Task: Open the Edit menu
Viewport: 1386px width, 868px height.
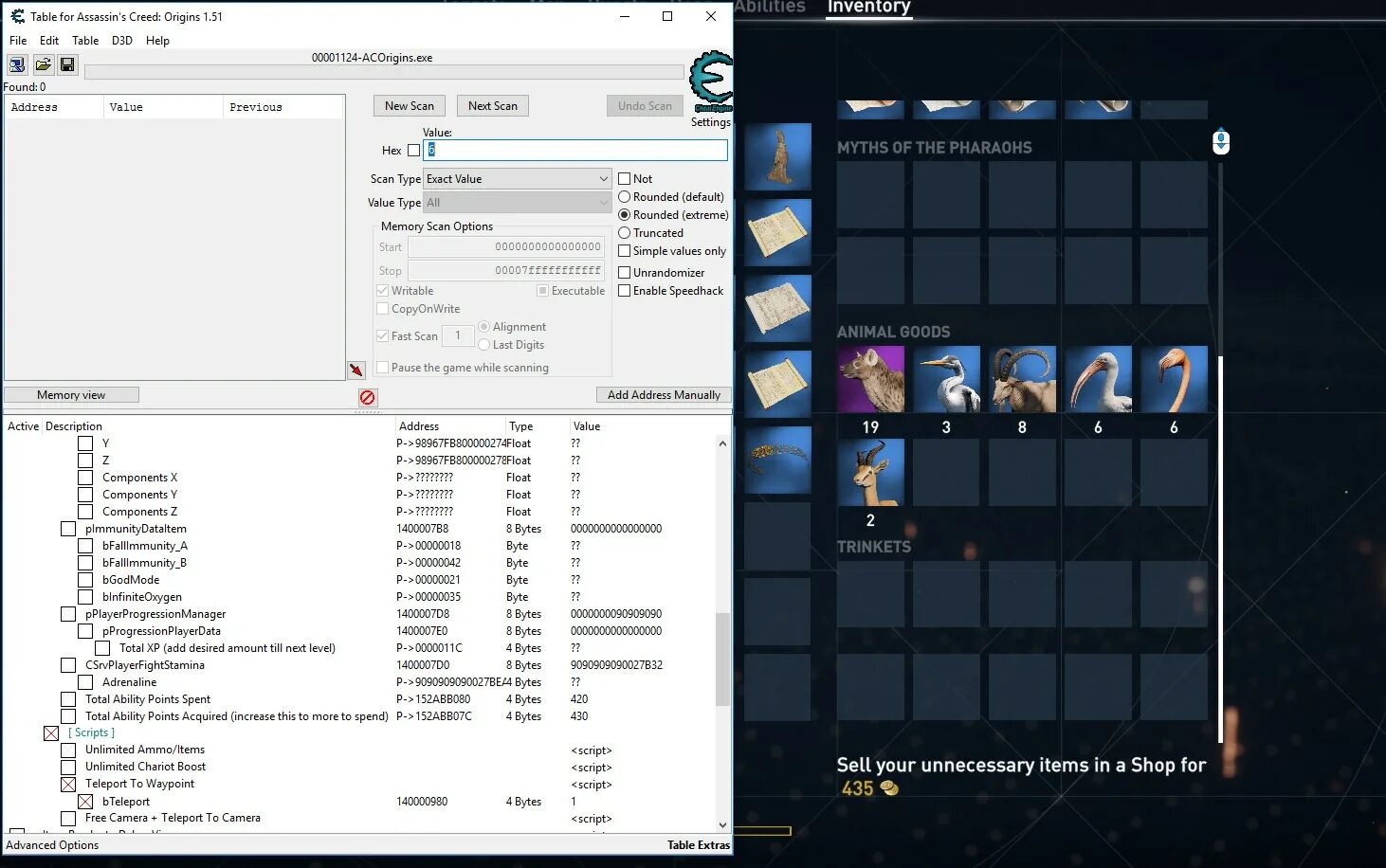Action: (49, 41)
